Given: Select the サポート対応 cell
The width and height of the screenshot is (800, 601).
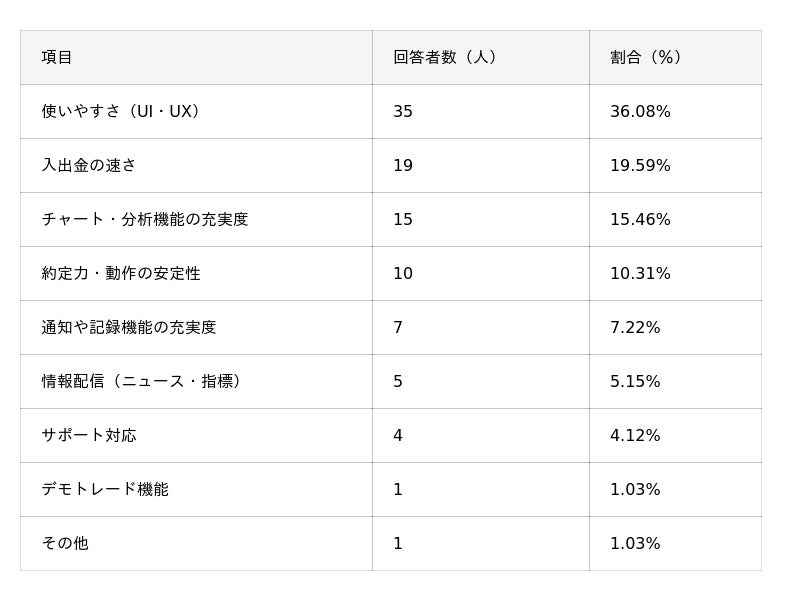Looking at the screenshot, I should coord(89,435).
